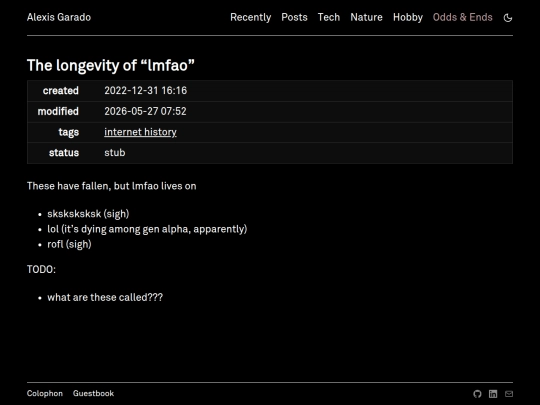
Task: Click the email envelope icon
Action: click(509, 394)
